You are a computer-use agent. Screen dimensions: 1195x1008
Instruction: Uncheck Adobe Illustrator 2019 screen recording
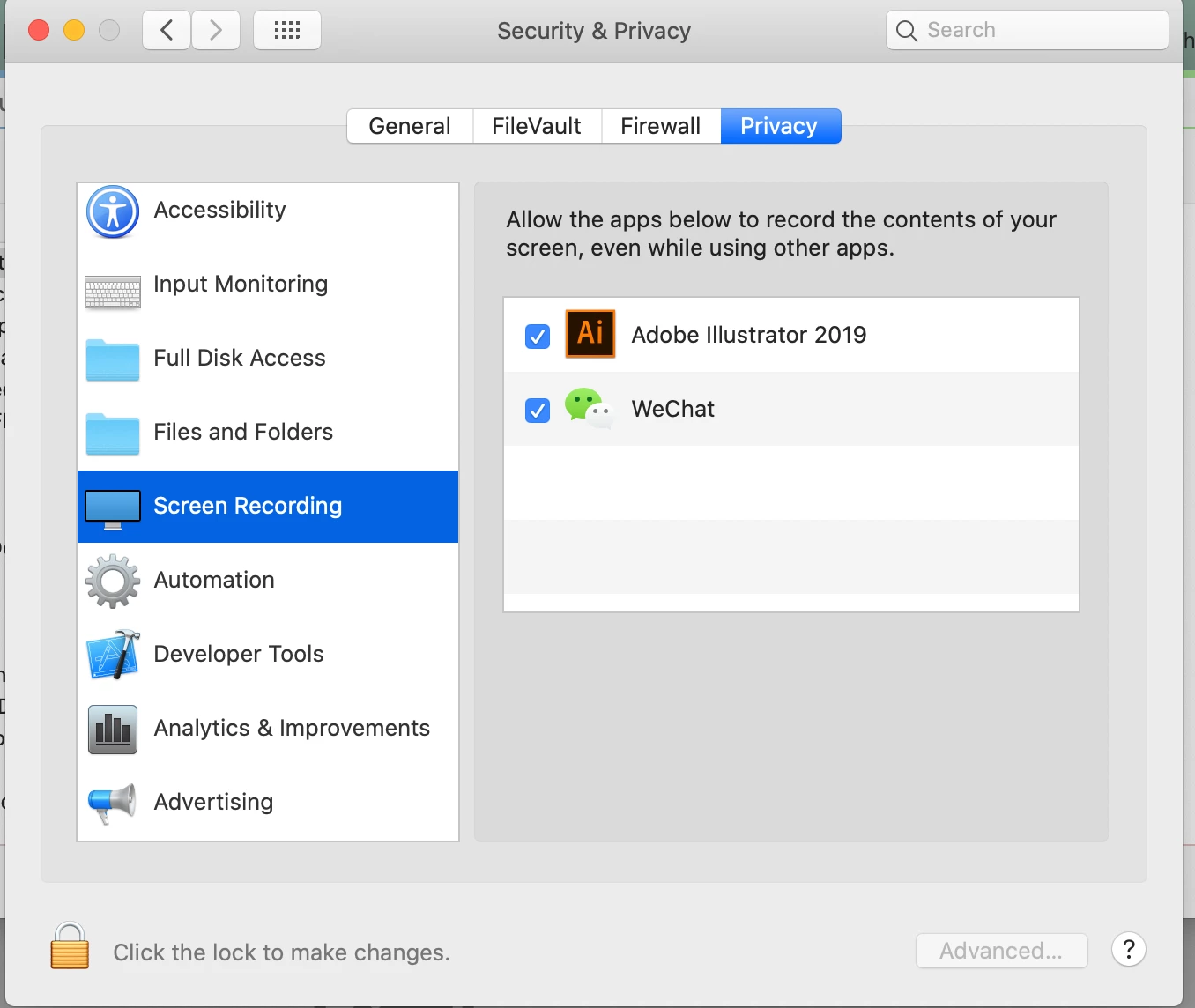pos(538,336)
